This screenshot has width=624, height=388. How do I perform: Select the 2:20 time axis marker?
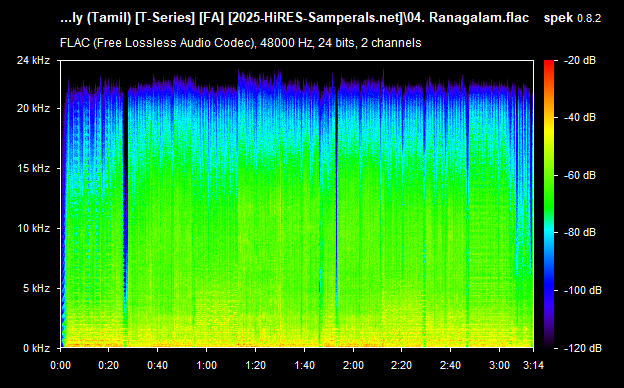(x=402, y=365)
